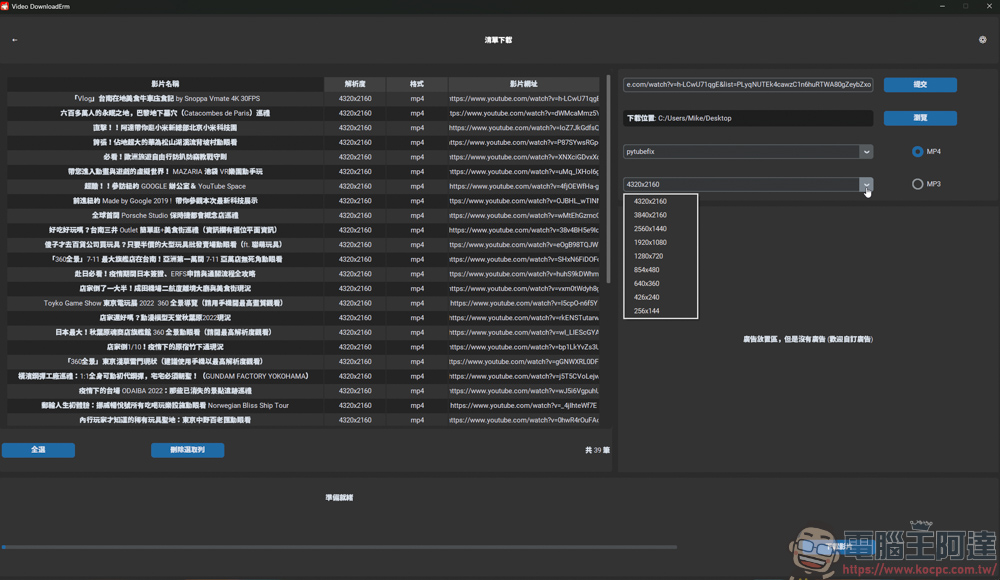Click the Video DownloadErm app icon in title bar
This screenshot has height=580, width=1000.
tap(5, 6)
